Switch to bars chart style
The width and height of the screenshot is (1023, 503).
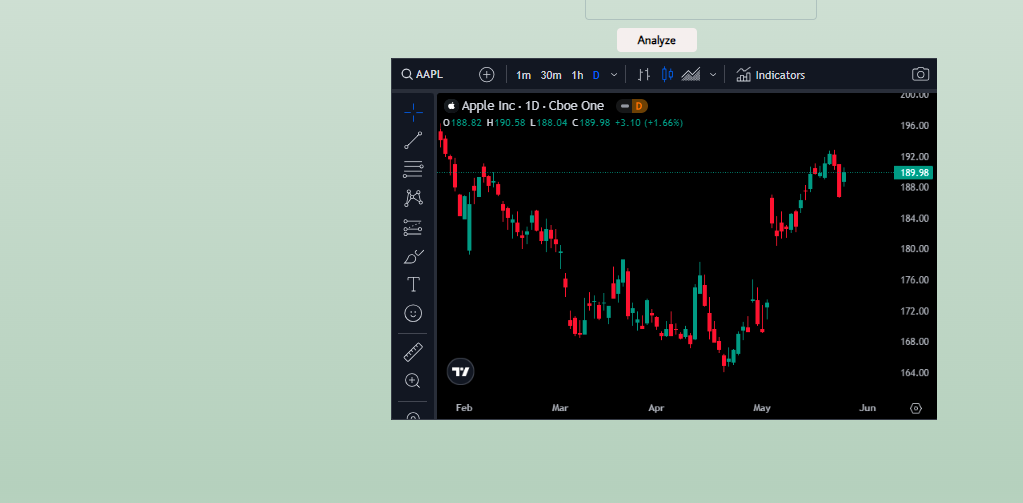(x=644, y=74)
